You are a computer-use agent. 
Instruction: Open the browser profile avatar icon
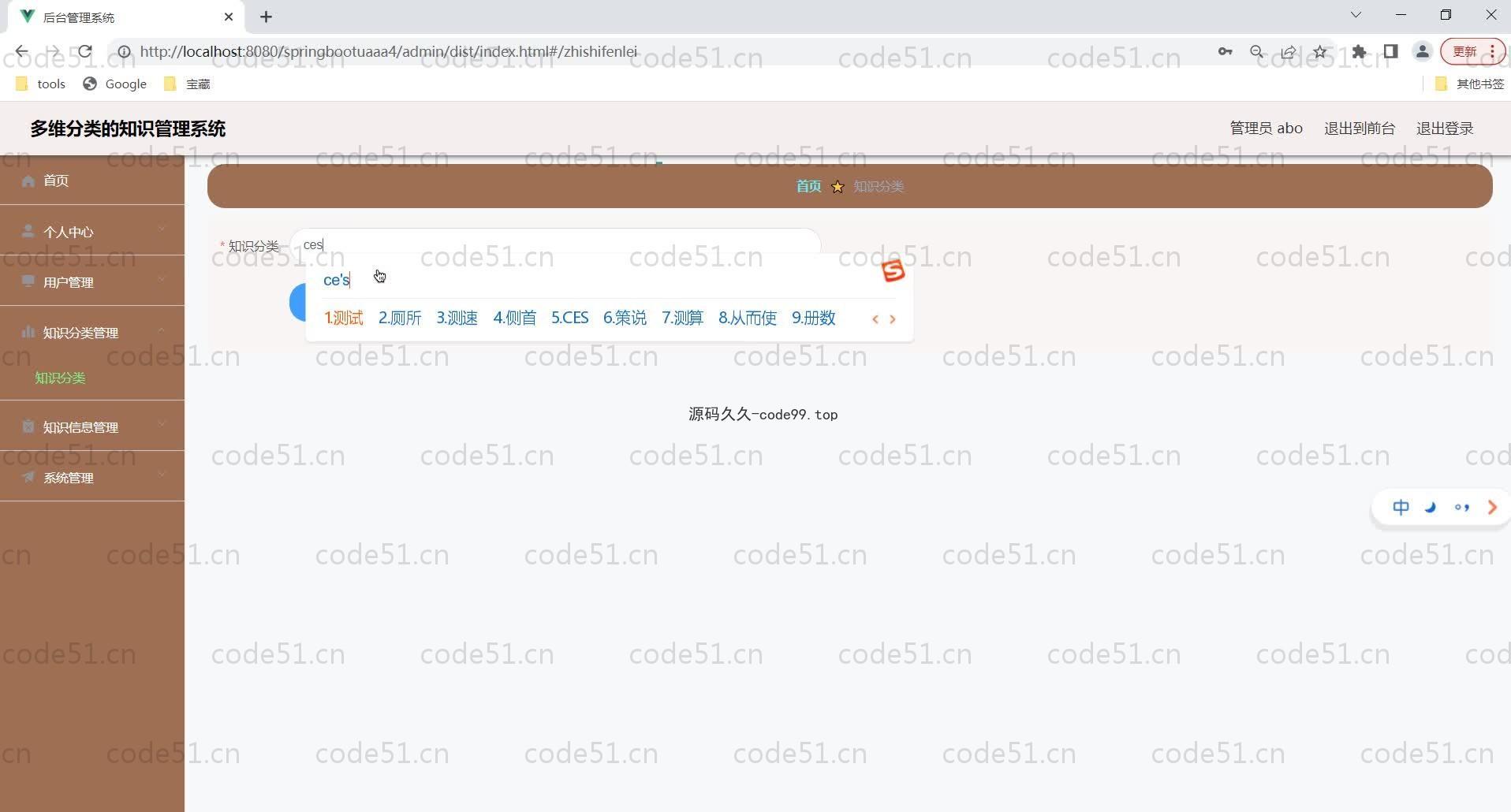[1422, 52]
